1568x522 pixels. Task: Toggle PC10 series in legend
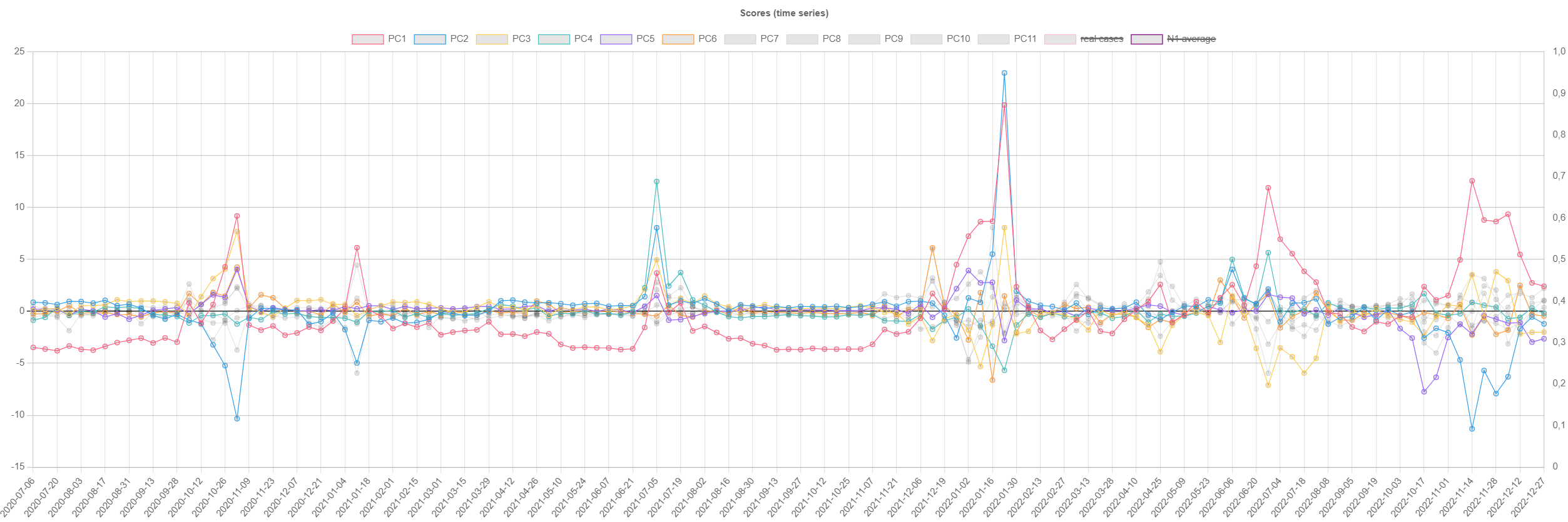[958, 39]
